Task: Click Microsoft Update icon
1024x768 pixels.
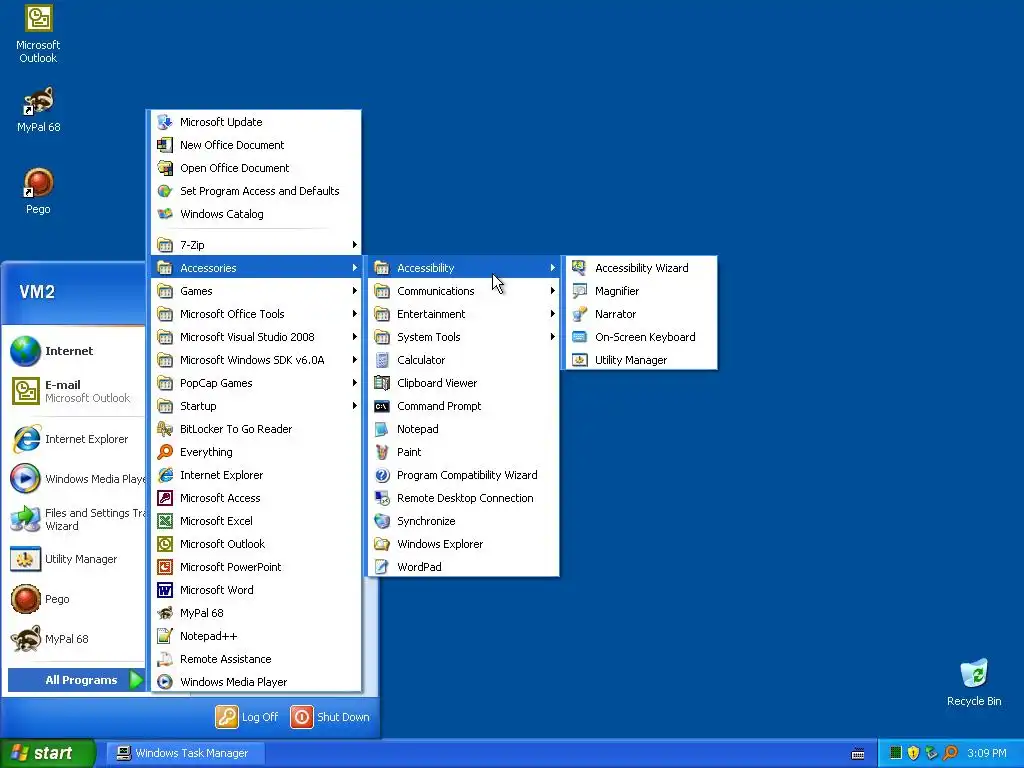Action: coord(165,122)
